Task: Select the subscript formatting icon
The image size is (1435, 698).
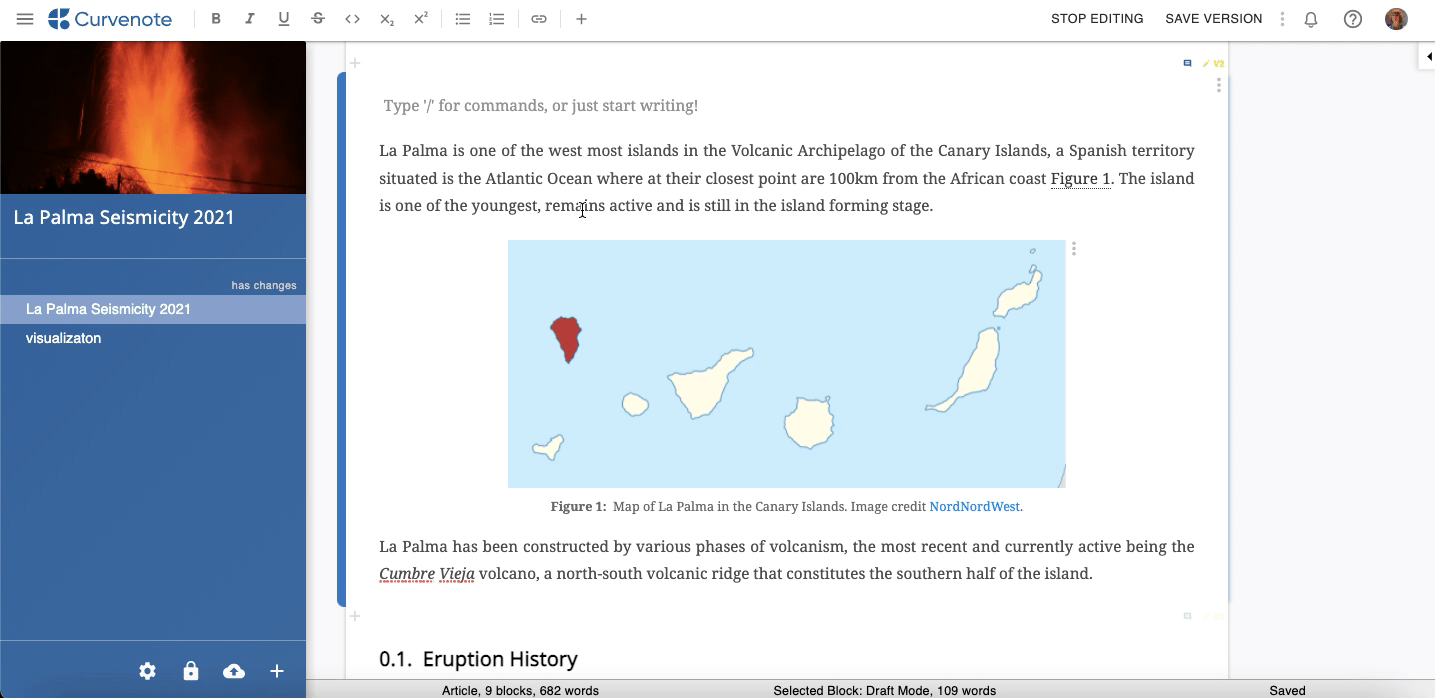Action: [386, 18]
